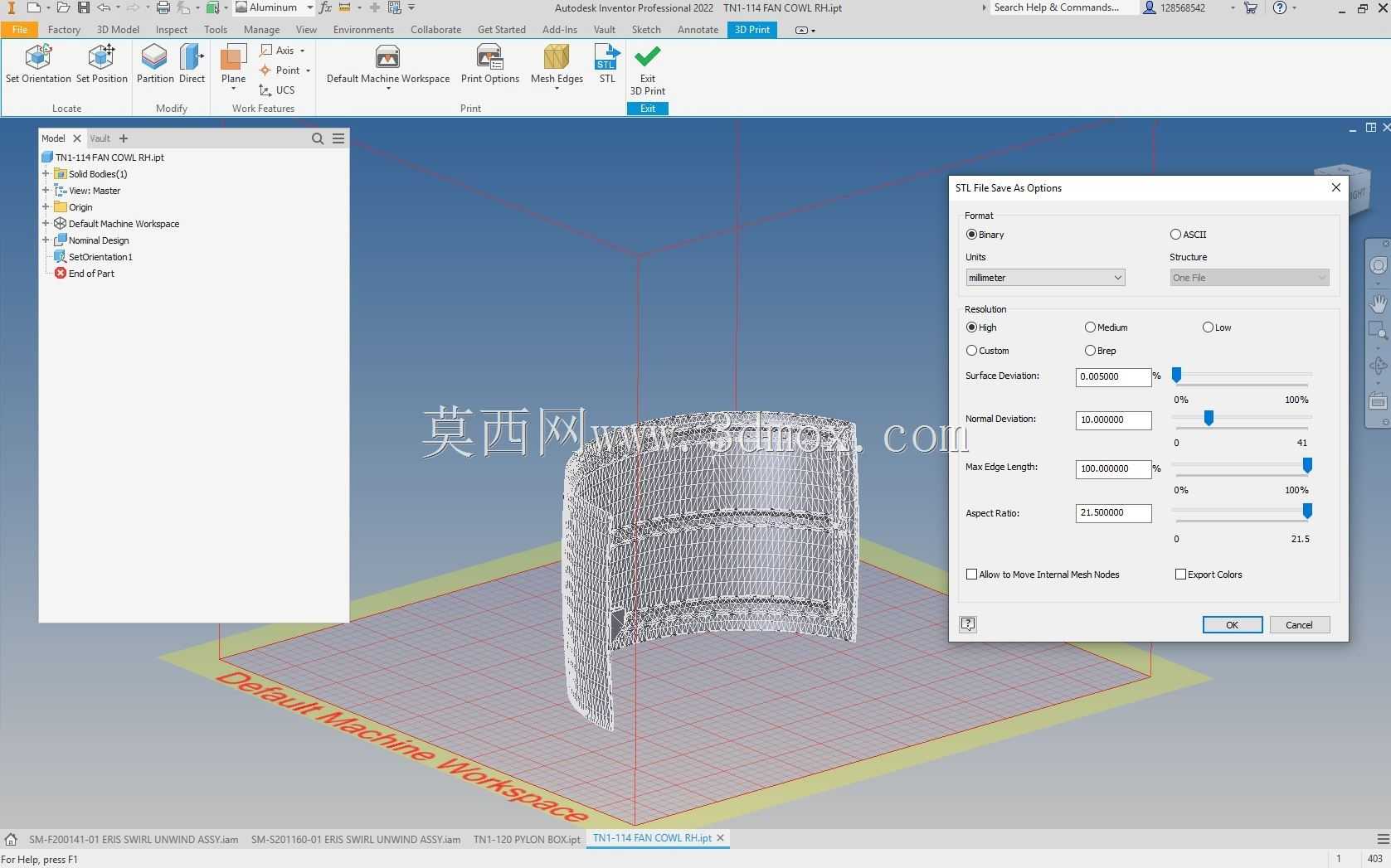The height and width of the screenshot is (868, 1391).
Task: Switch to the Annotate ribbon tab
Action: [x=698, y=29]
